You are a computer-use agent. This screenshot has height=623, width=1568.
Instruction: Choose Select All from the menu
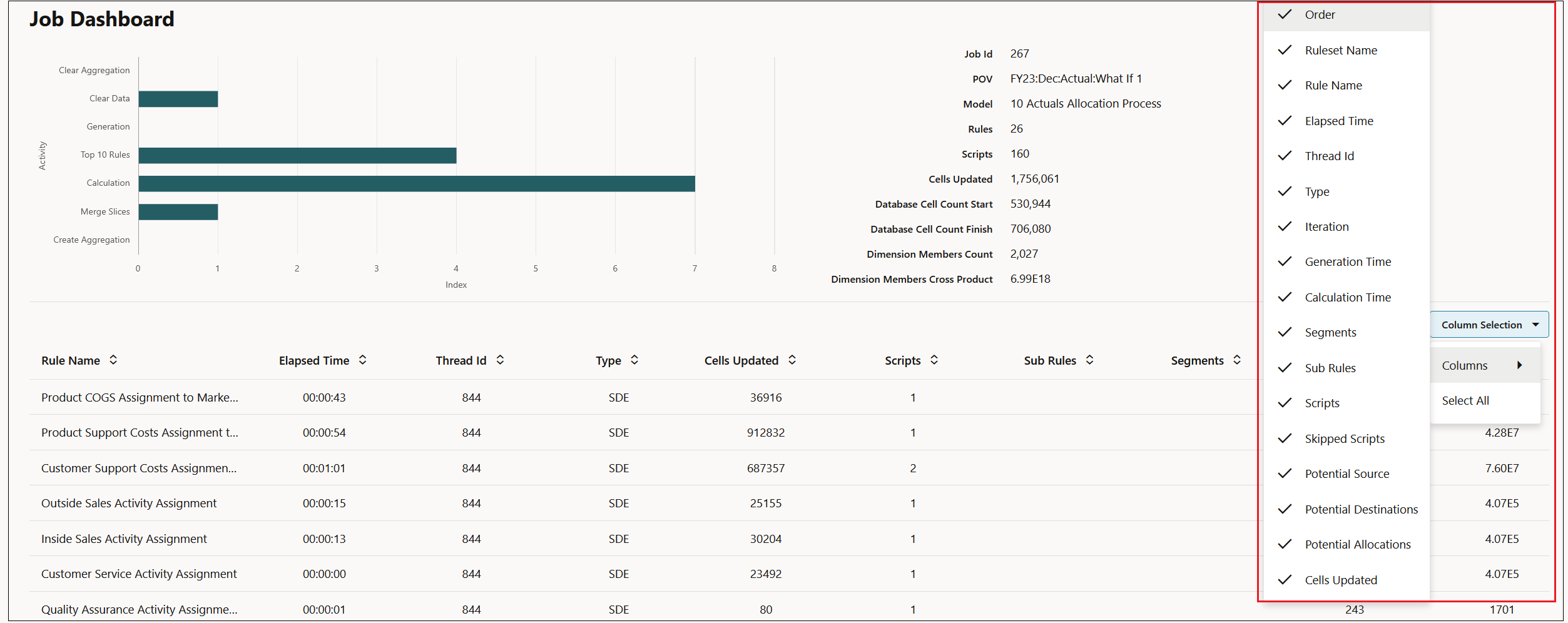1465,400
